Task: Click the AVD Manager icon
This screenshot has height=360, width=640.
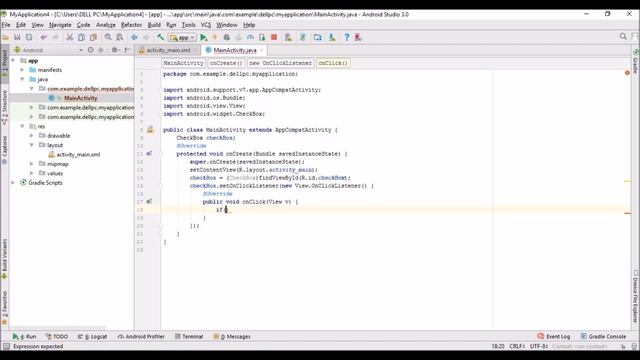Action: (288, 38)
